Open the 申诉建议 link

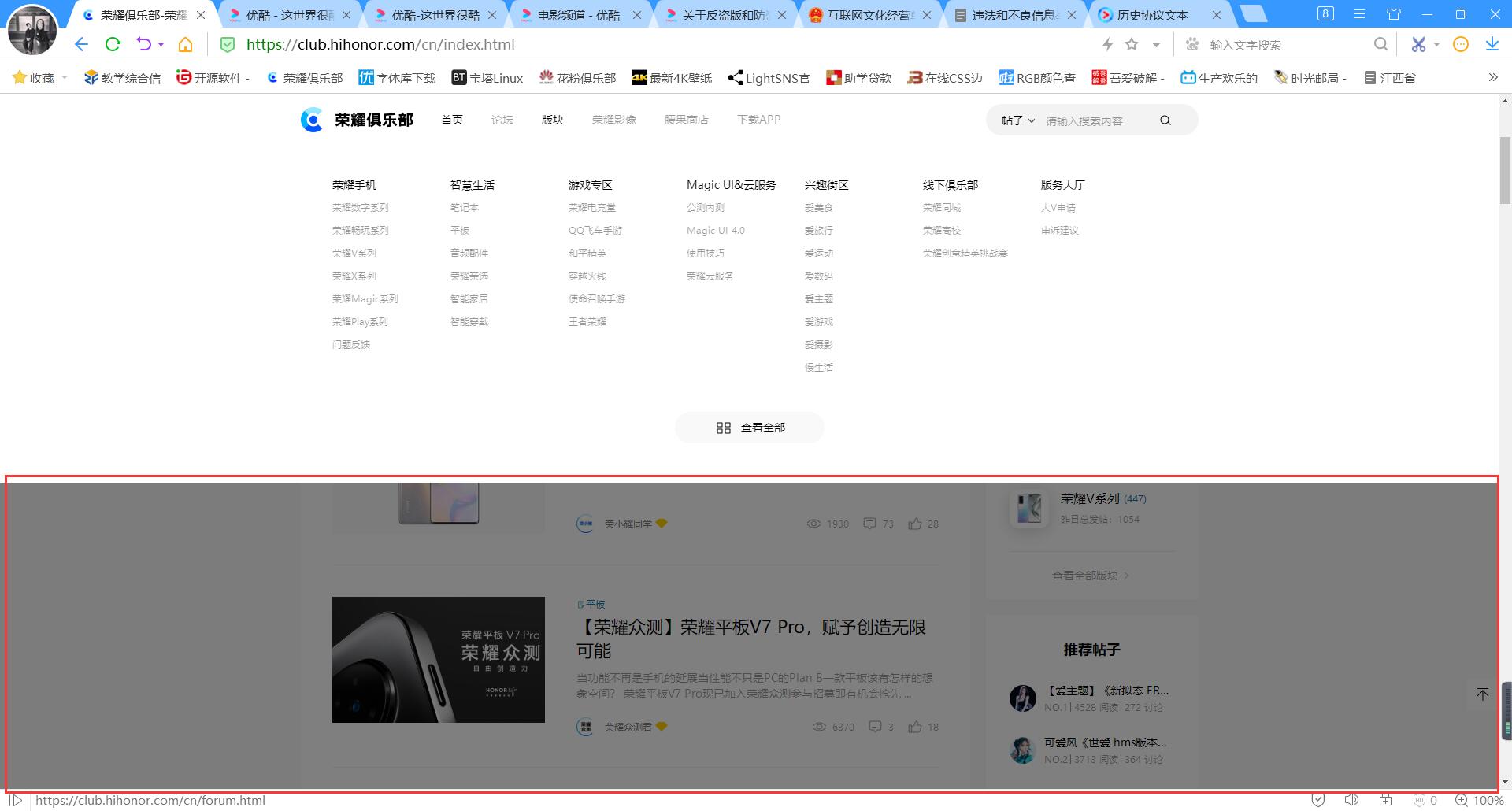1060,231
